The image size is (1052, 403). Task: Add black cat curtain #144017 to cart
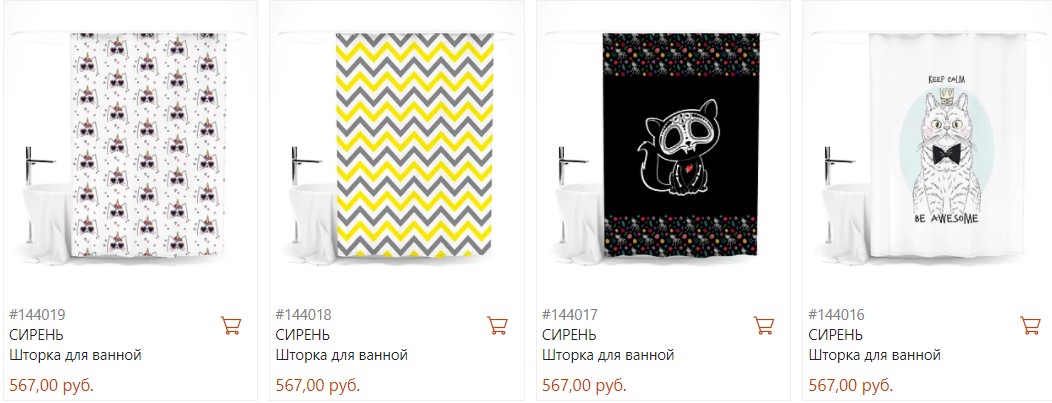point(764,325)
